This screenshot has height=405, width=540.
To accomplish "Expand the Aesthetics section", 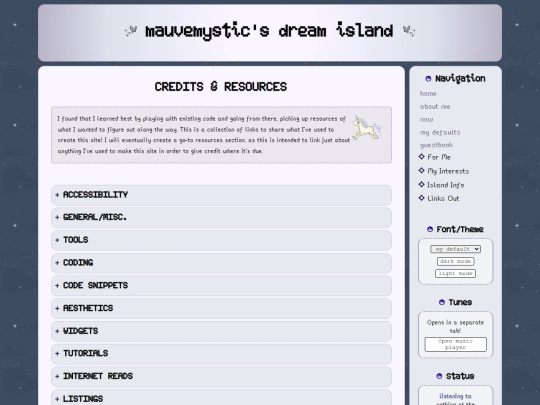I will pyautogui.click(x=221, y=309).
